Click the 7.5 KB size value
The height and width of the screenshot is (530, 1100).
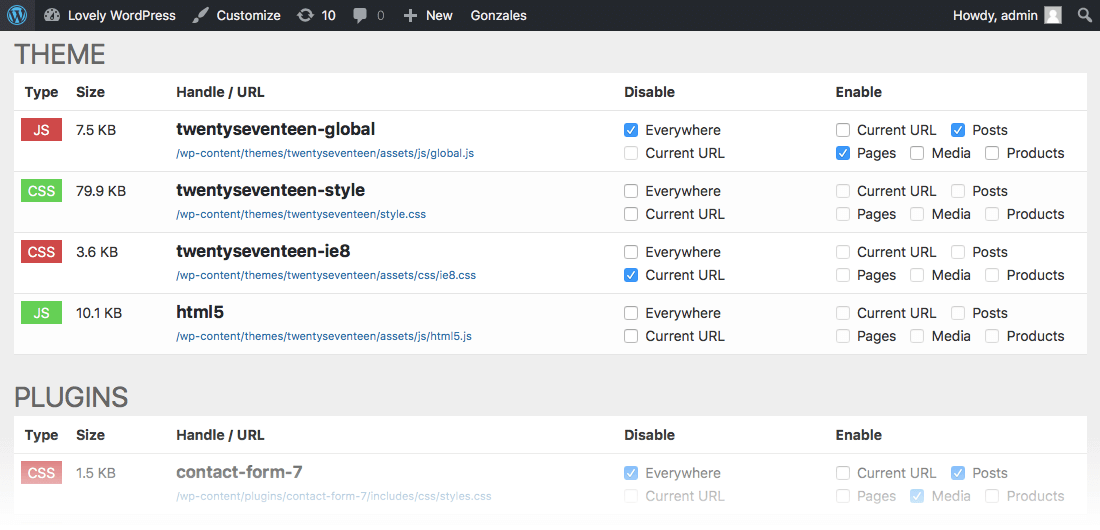[98, 130]
